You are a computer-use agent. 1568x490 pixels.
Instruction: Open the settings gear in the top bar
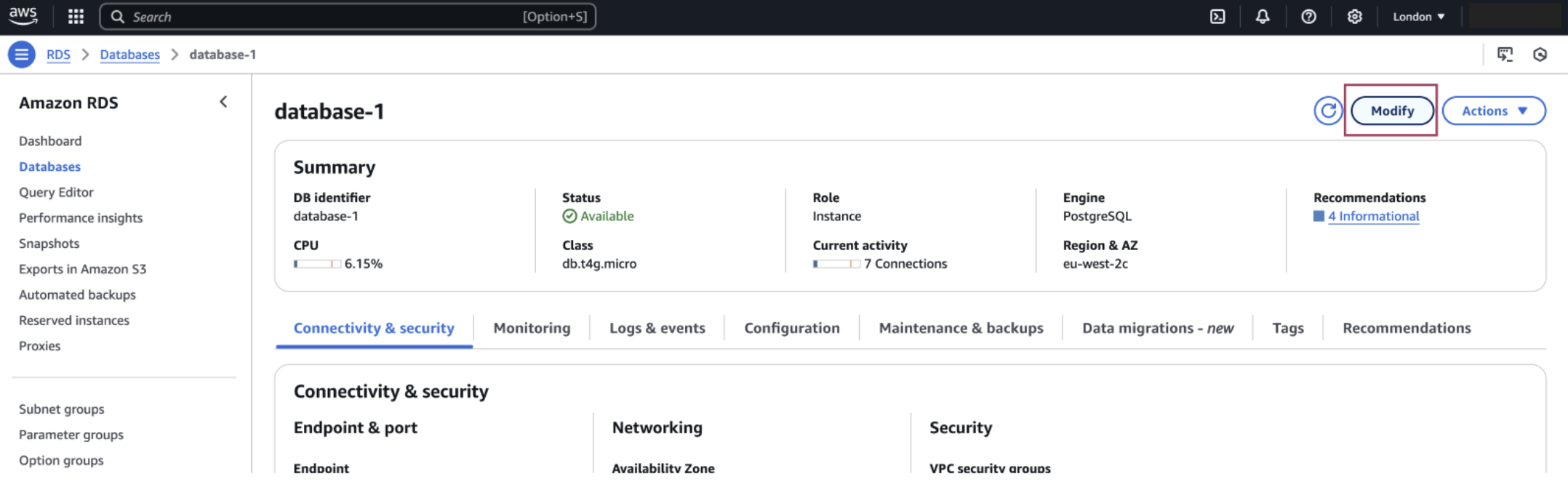coord(1354,17)
